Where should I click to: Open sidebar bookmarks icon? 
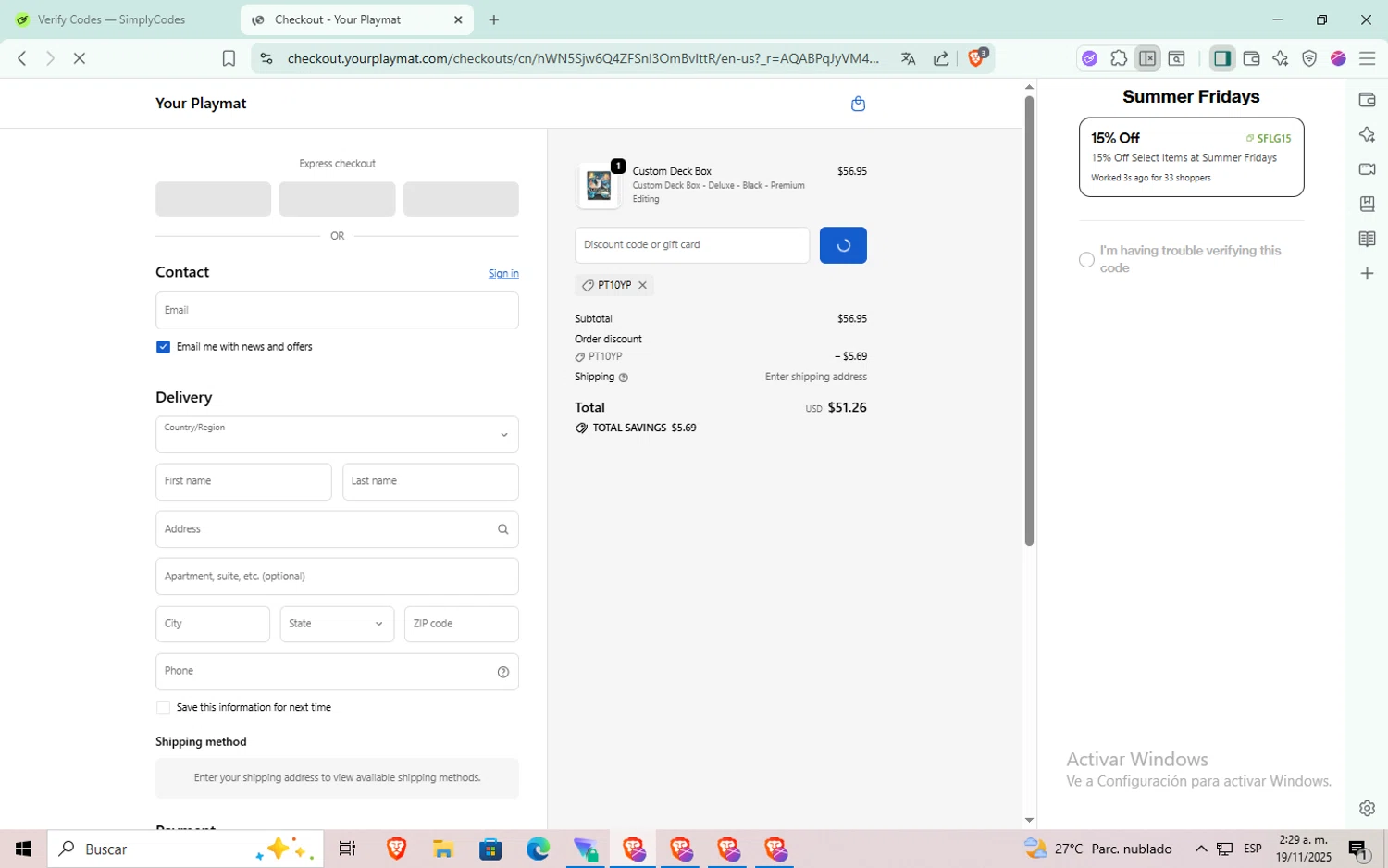[x=1367, y=204]
